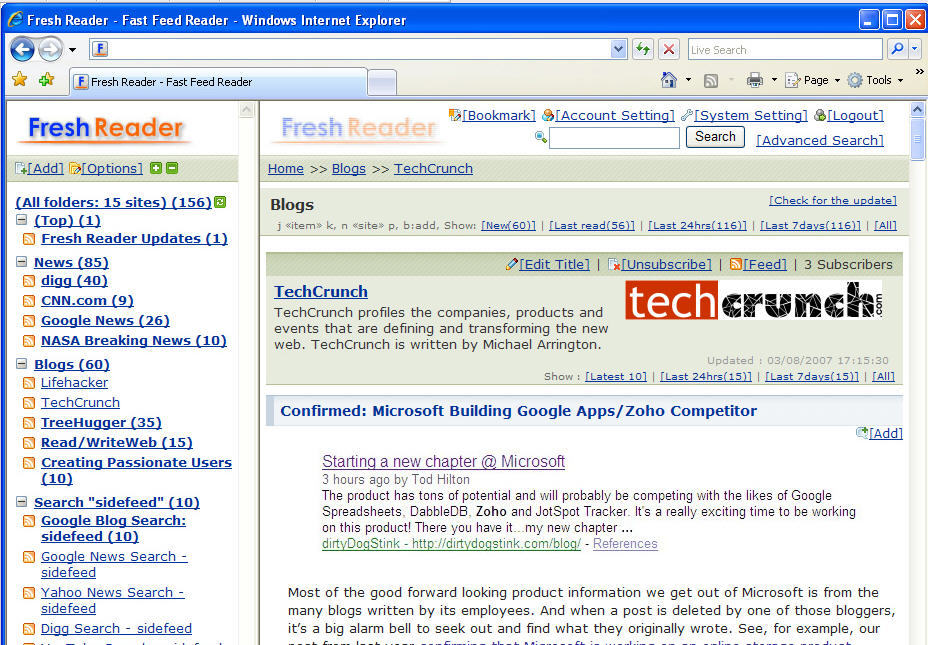The height and width of the screenshot is (645, 928).
Task: Click the Print icon in the browser toolbar
Action: tap(755, 79)
